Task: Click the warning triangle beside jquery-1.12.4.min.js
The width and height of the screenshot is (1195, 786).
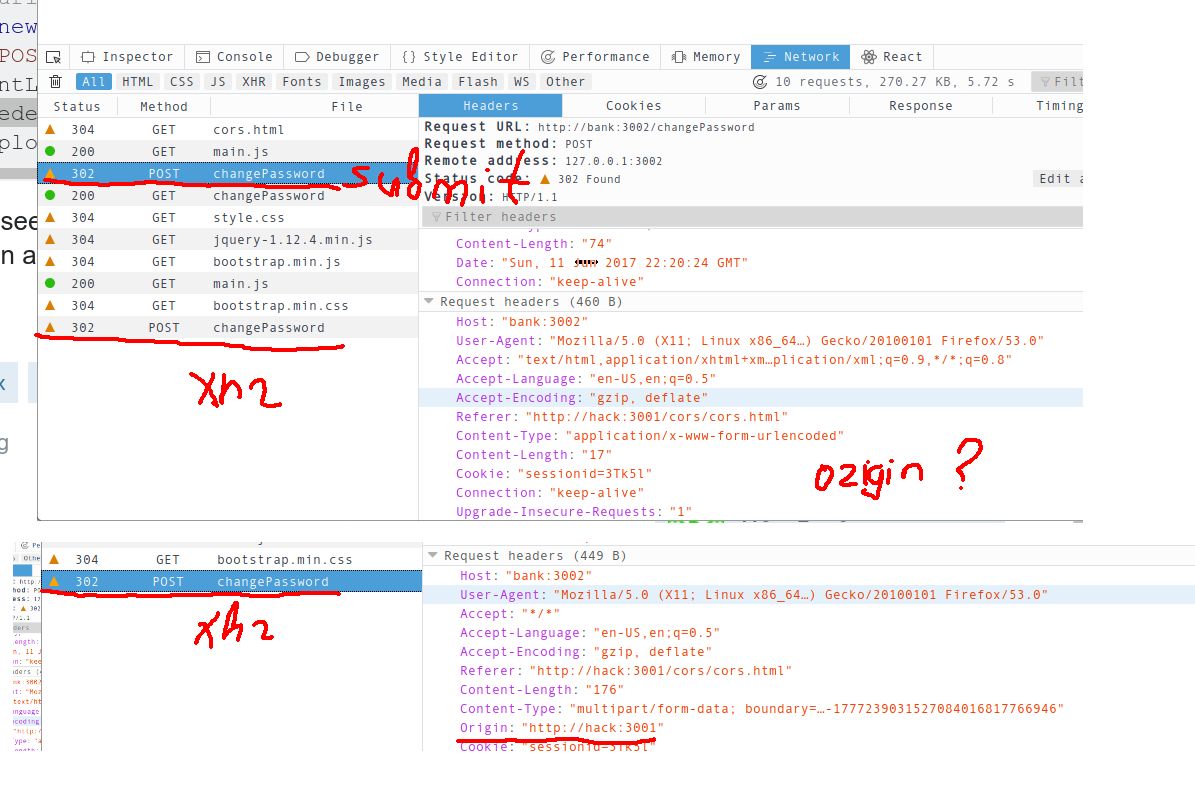Action: pyautogui.click(x=50, y=239)
